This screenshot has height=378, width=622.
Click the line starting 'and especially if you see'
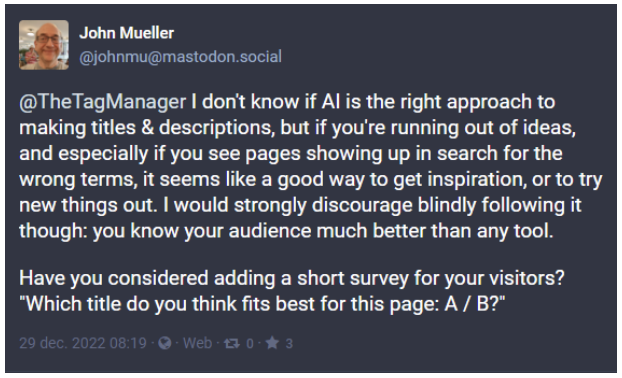[291, 154]
